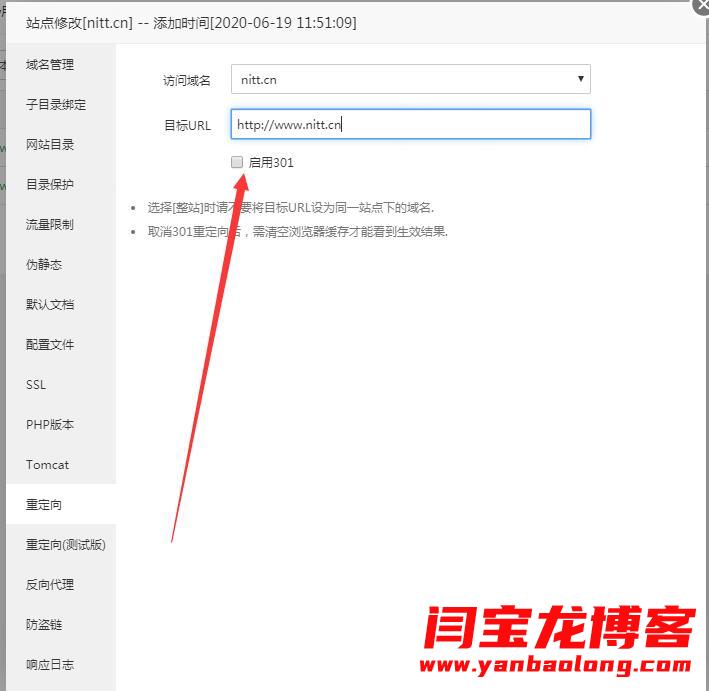Select 子目录绑定 in sidebar
709x691 pixels.
click(56, 105)
